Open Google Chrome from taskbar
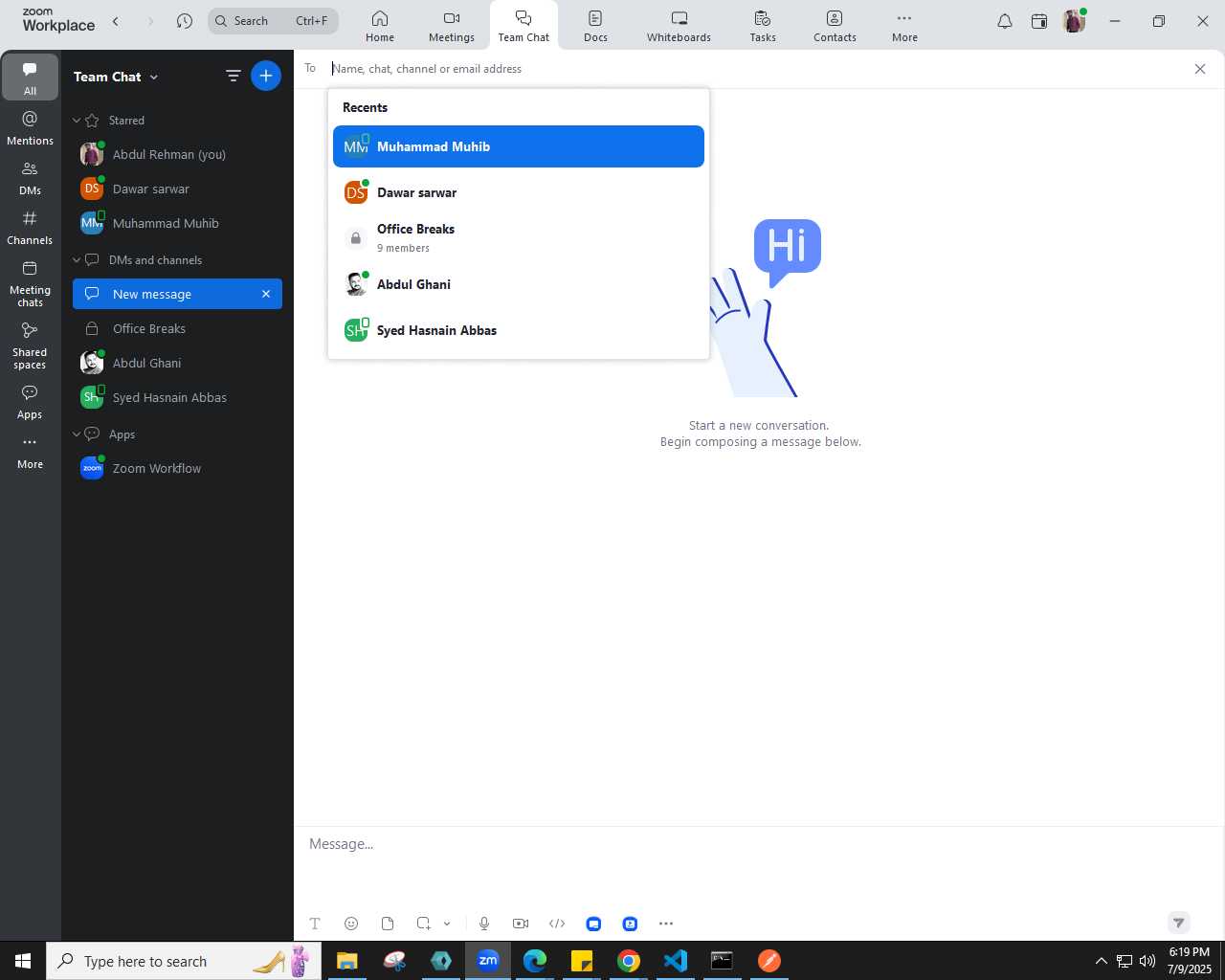This screenshot has width=1225, height=980. click(x=628, y=961)
